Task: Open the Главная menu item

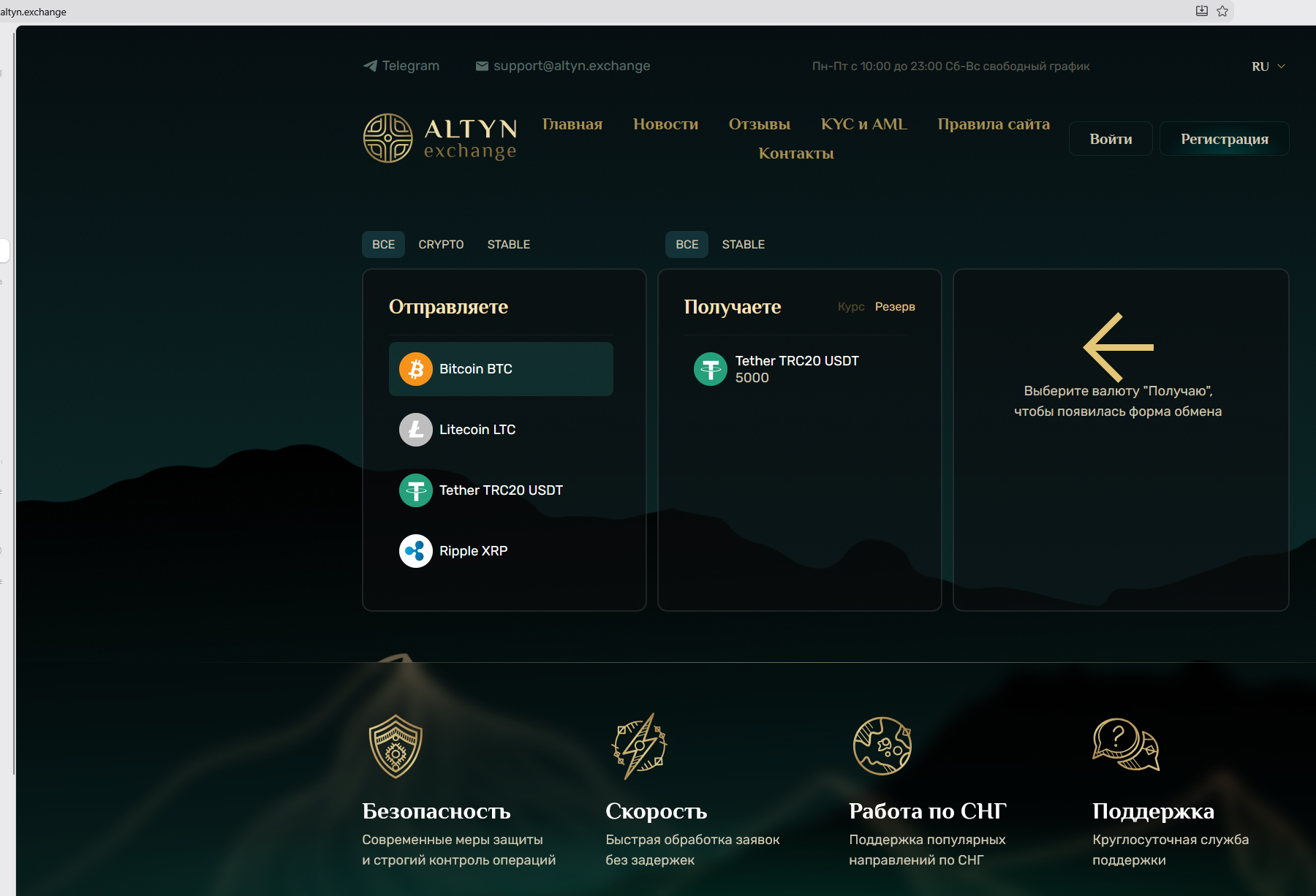Action: (x=572, y=124)
